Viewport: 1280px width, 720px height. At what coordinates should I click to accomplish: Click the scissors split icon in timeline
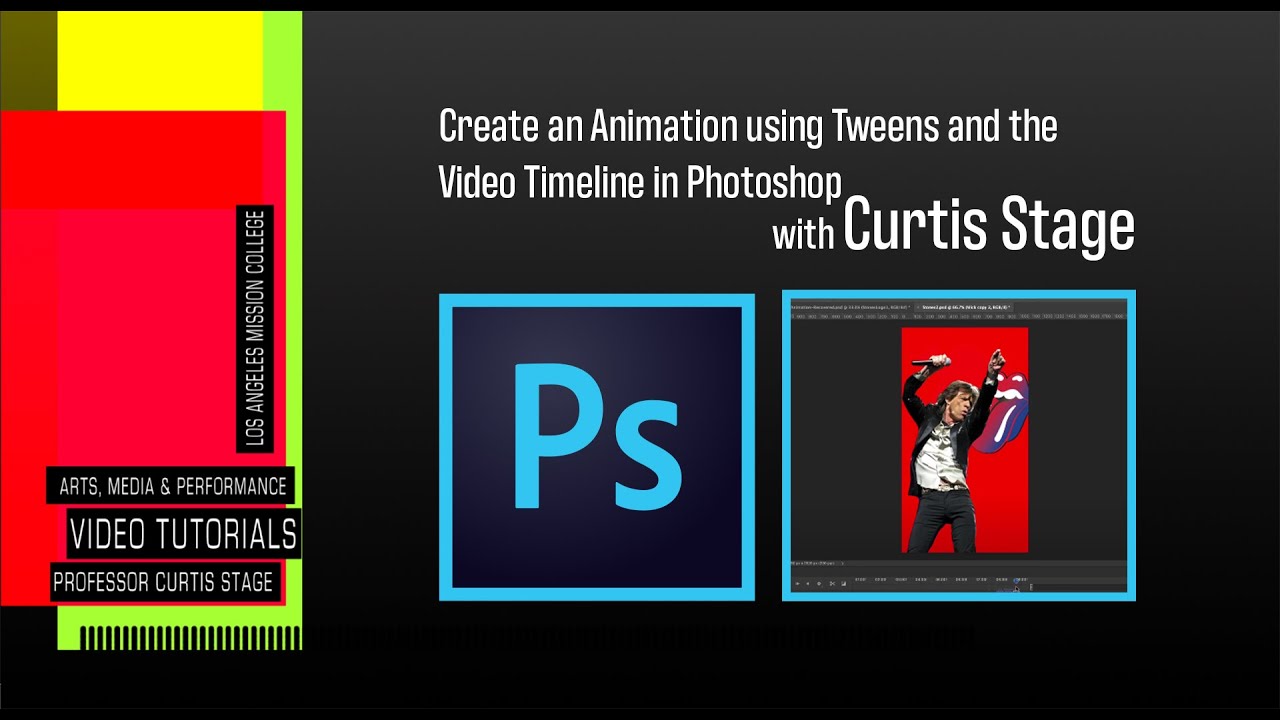pos(832,583)
